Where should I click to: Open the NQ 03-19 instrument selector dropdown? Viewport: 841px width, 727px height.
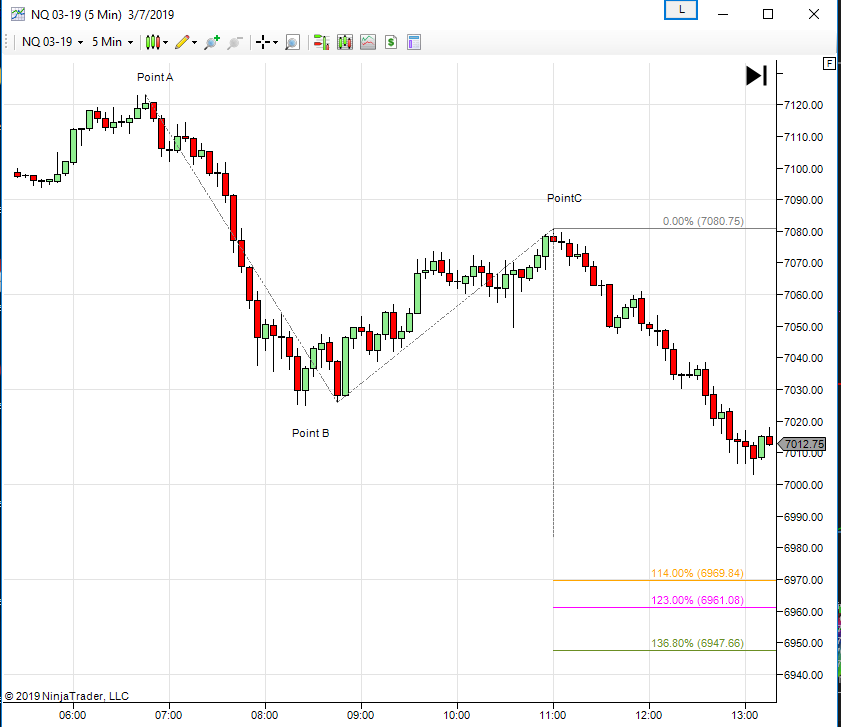pyautogui.click(x=53, y=42)
